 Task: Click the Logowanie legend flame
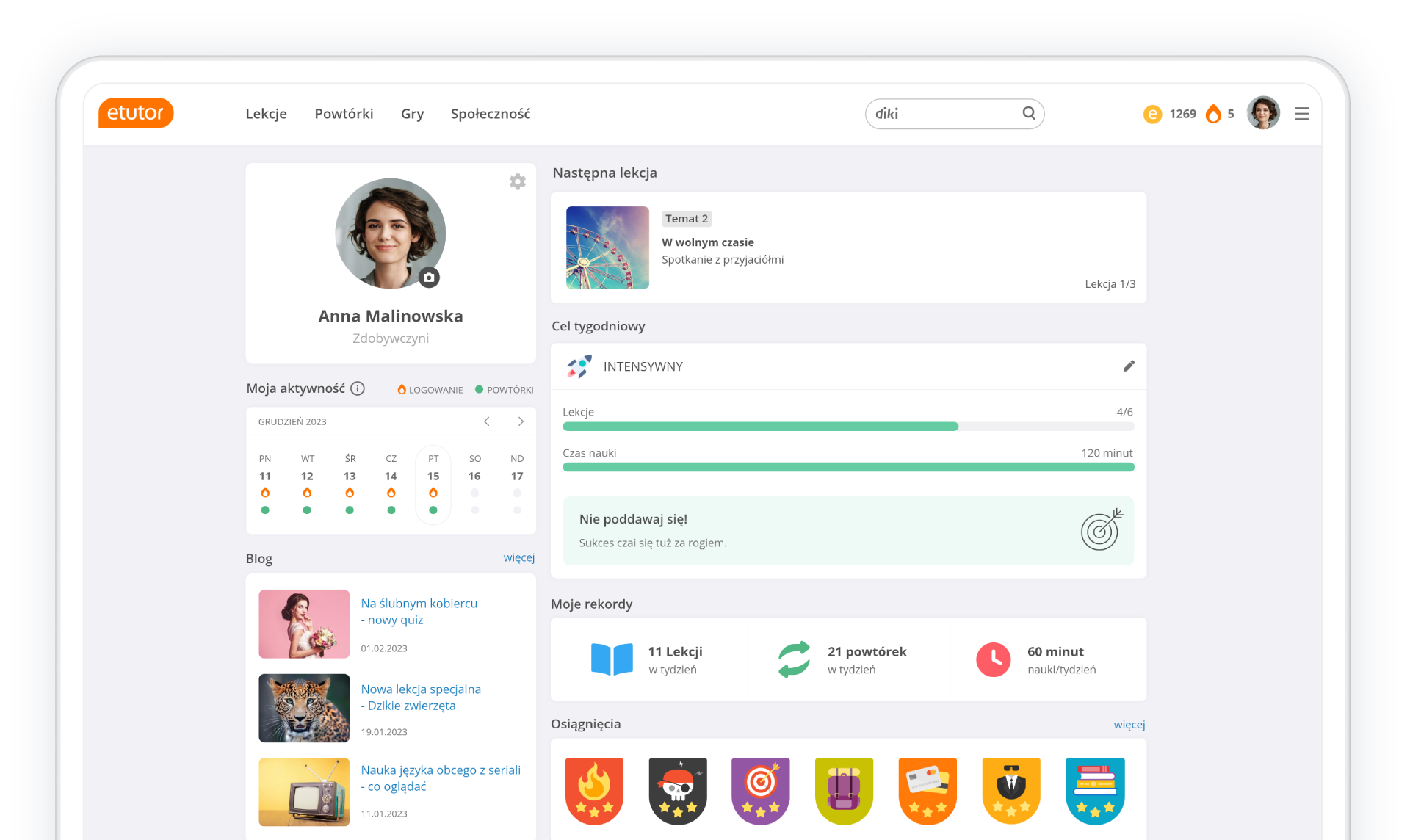point(402,389)
